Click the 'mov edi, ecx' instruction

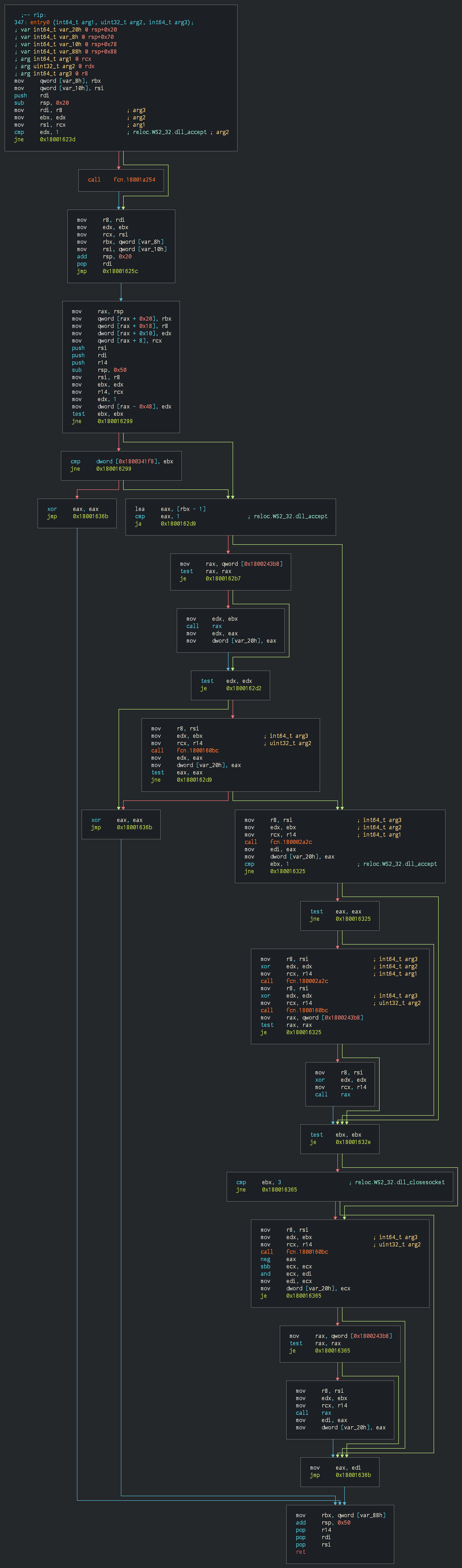(287, 1281)
